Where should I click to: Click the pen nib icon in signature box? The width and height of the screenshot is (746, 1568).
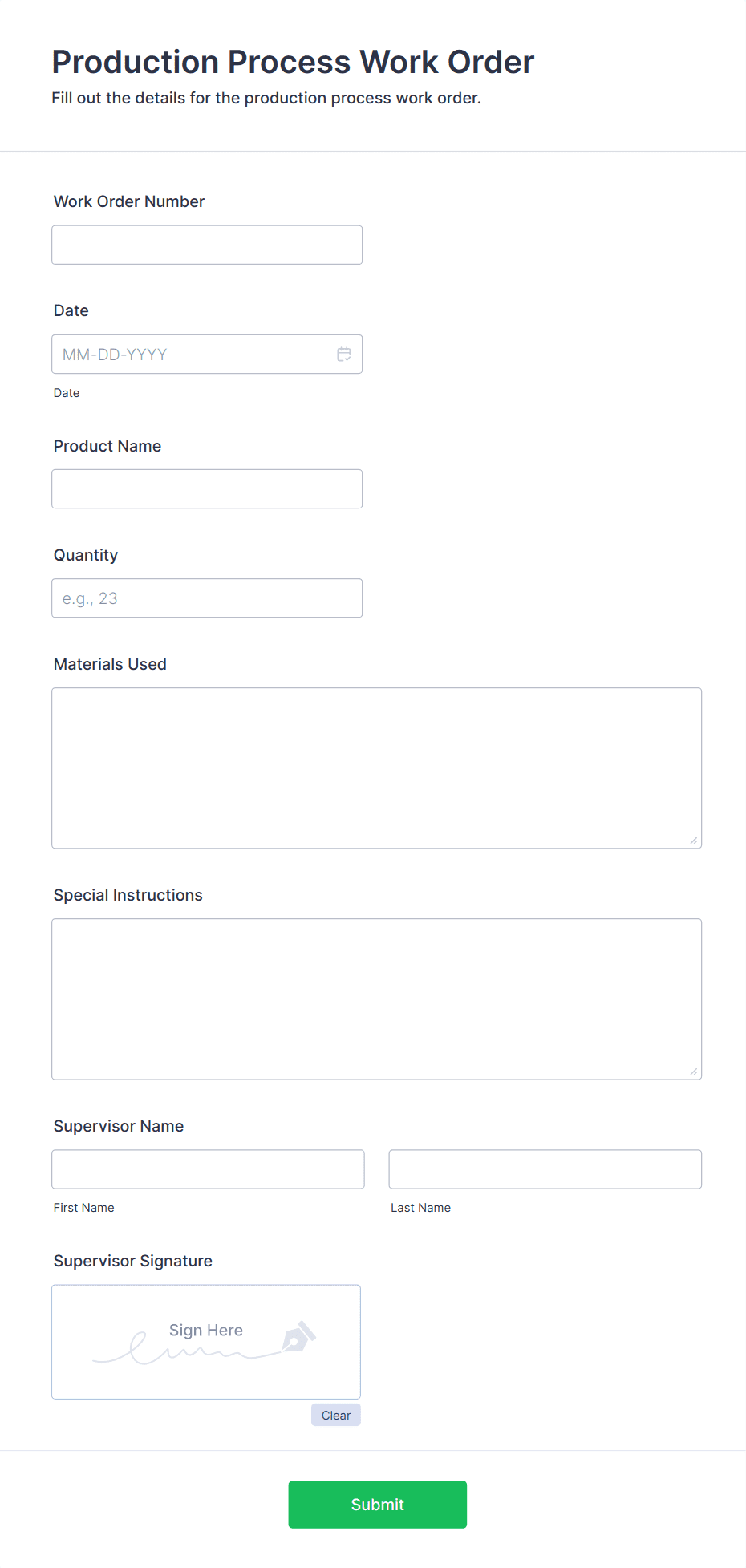click(x=298, y=1336)
